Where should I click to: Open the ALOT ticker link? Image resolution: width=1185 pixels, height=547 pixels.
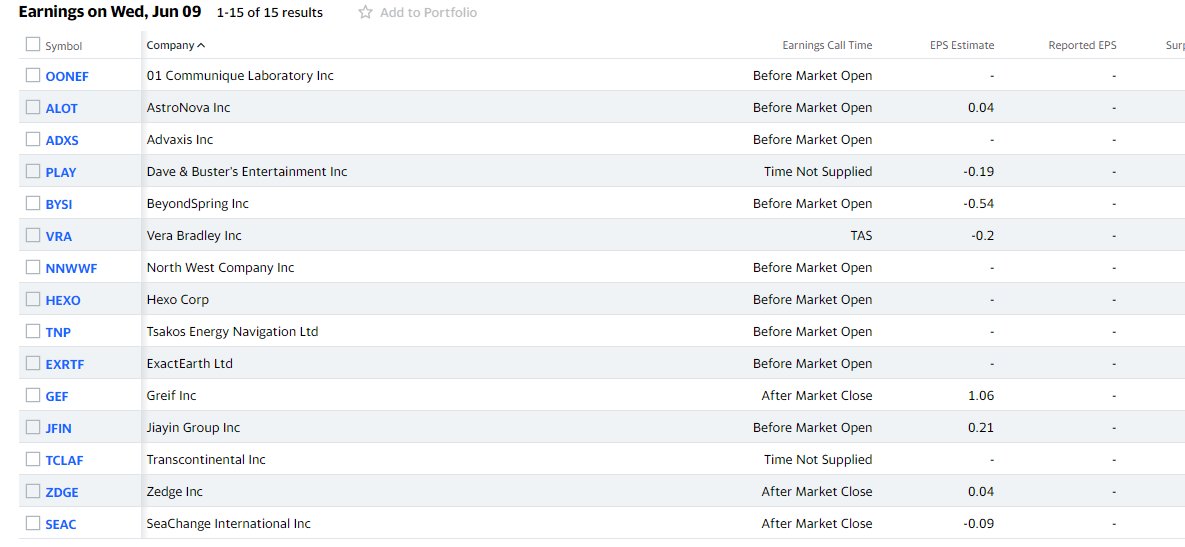click(x=61, y=108)
